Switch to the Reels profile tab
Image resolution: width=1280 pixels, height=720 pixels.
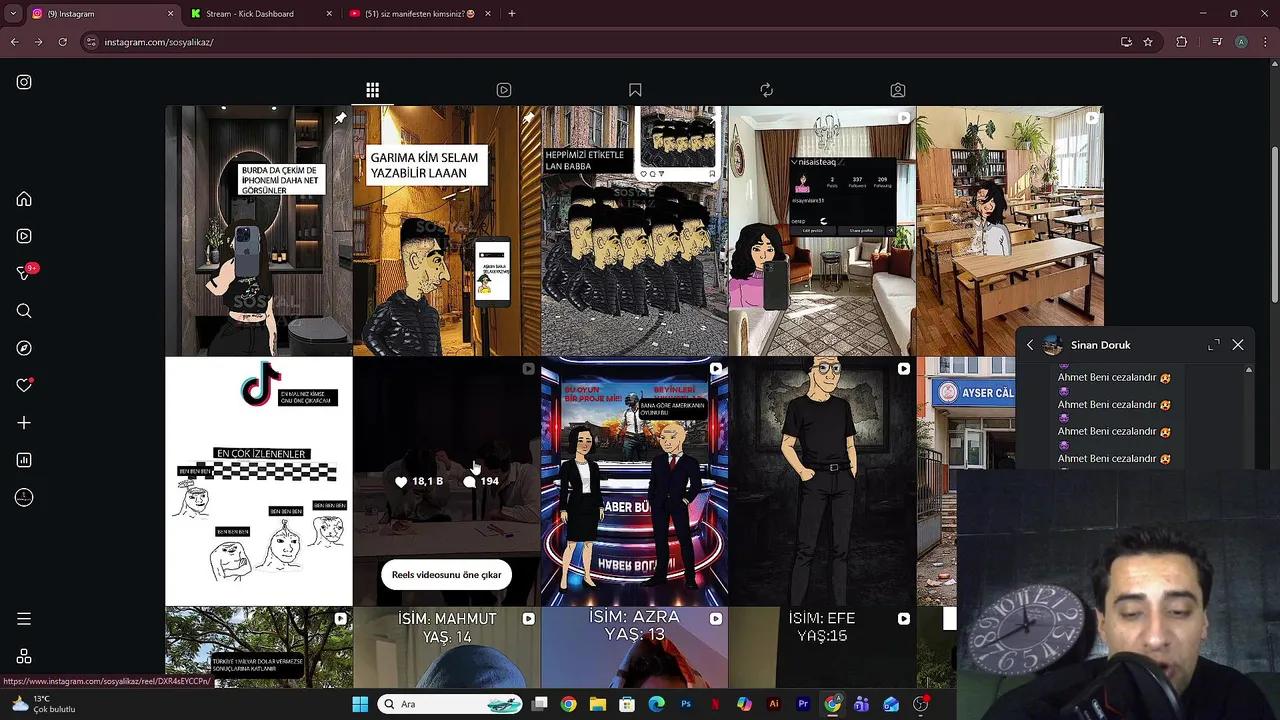coord(504,90)
